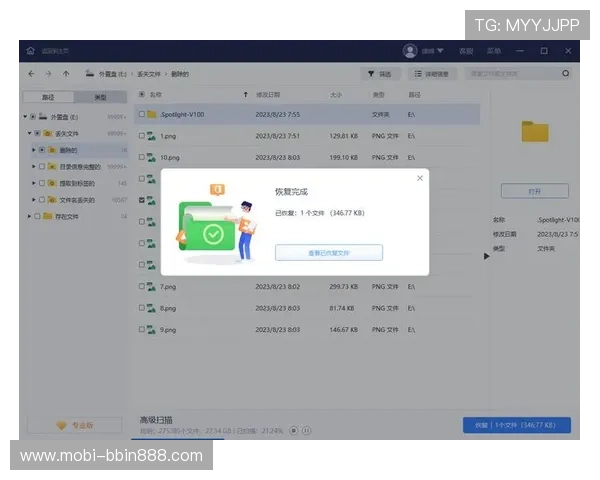Viewport: 600px width, 480px height.
Task: Click the search magnifier icon
Action: point(566,73)
